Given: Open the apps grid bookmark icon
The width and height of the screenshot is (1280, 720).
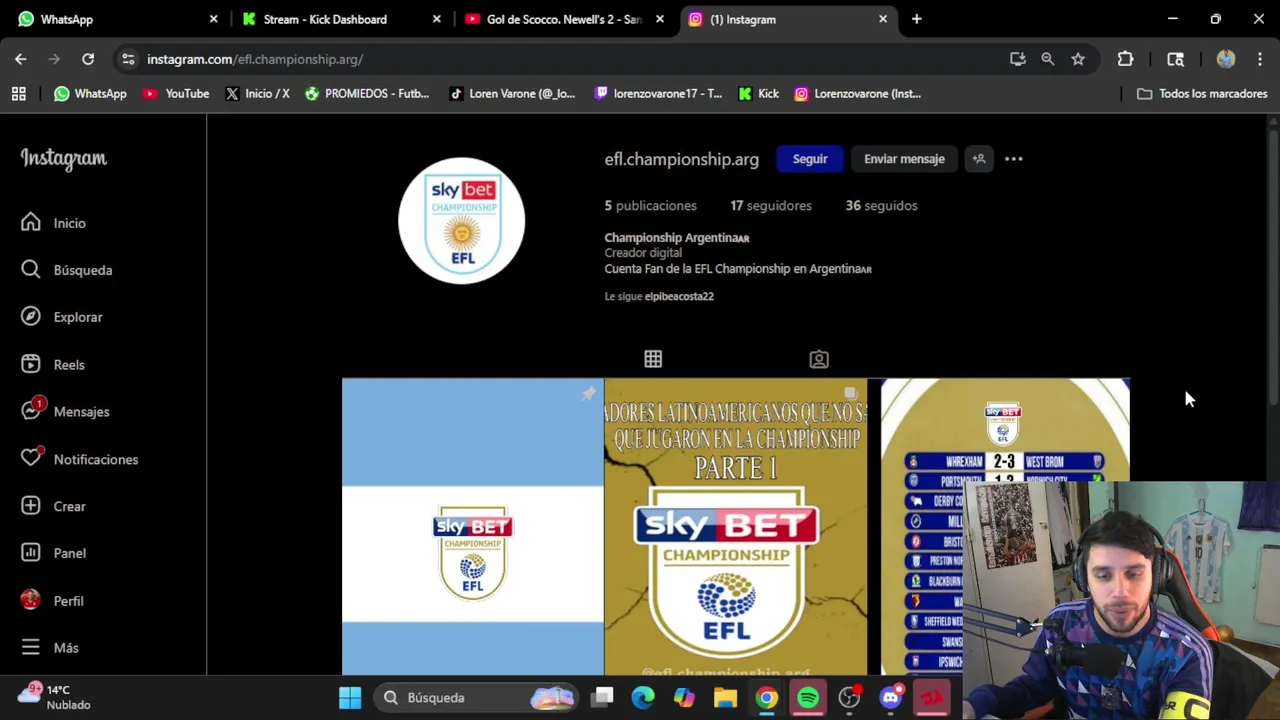Looking at the screenshot, I should [x=18, y=94].
